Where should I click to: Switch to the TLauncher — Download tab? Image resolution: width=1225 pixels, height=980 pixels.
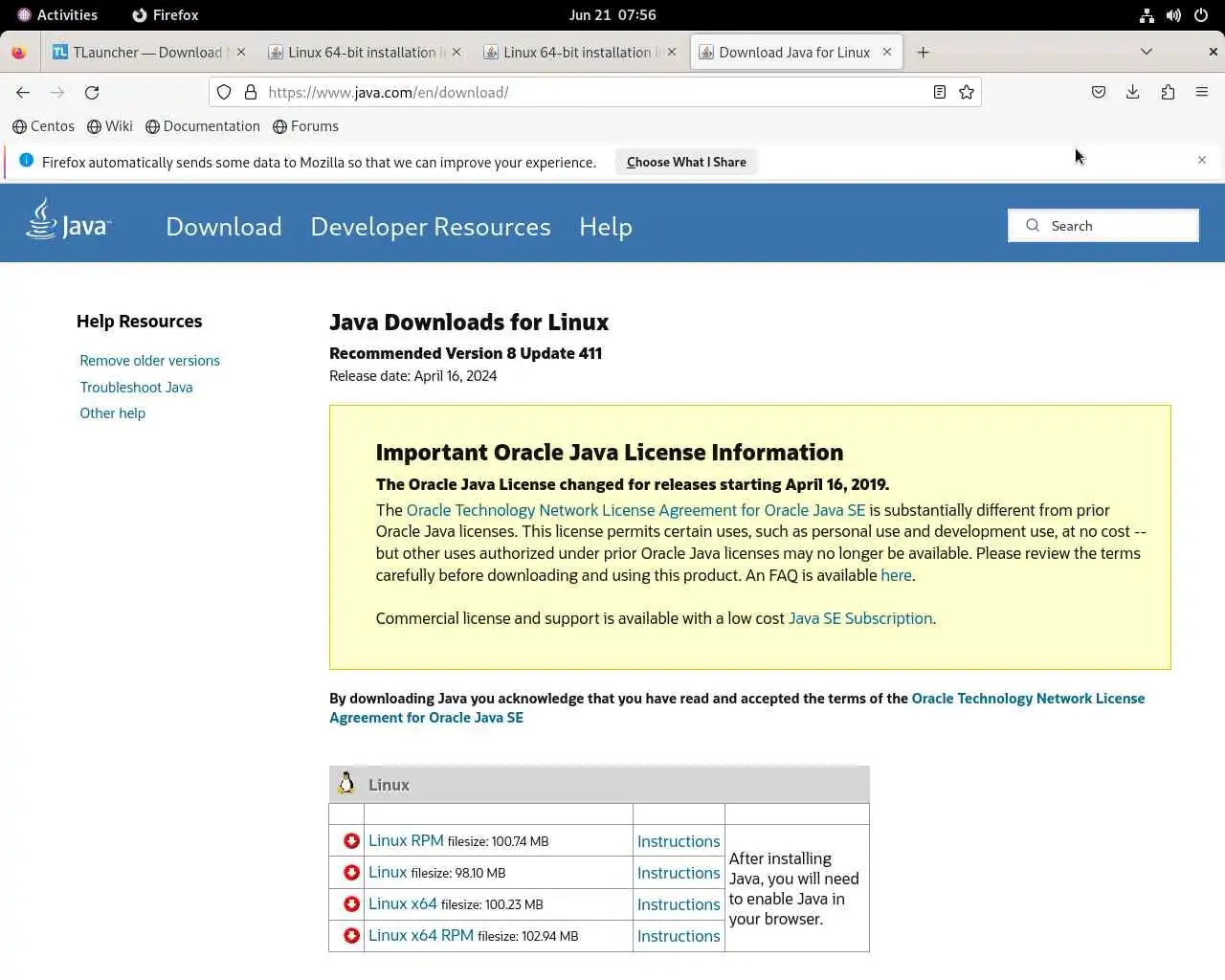pos(149,52)
